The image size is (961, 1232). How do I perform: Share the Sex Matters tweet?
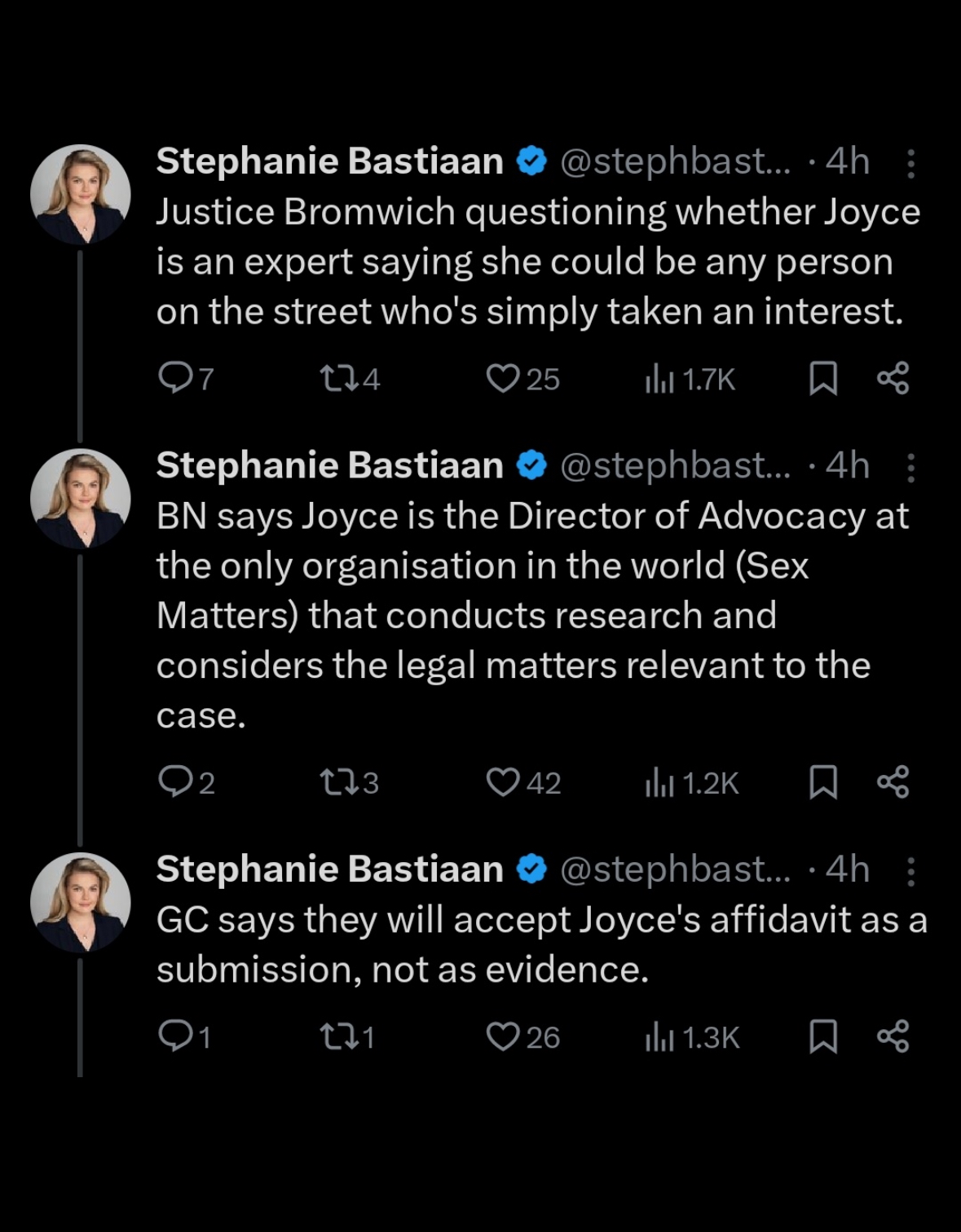[893, 782]
